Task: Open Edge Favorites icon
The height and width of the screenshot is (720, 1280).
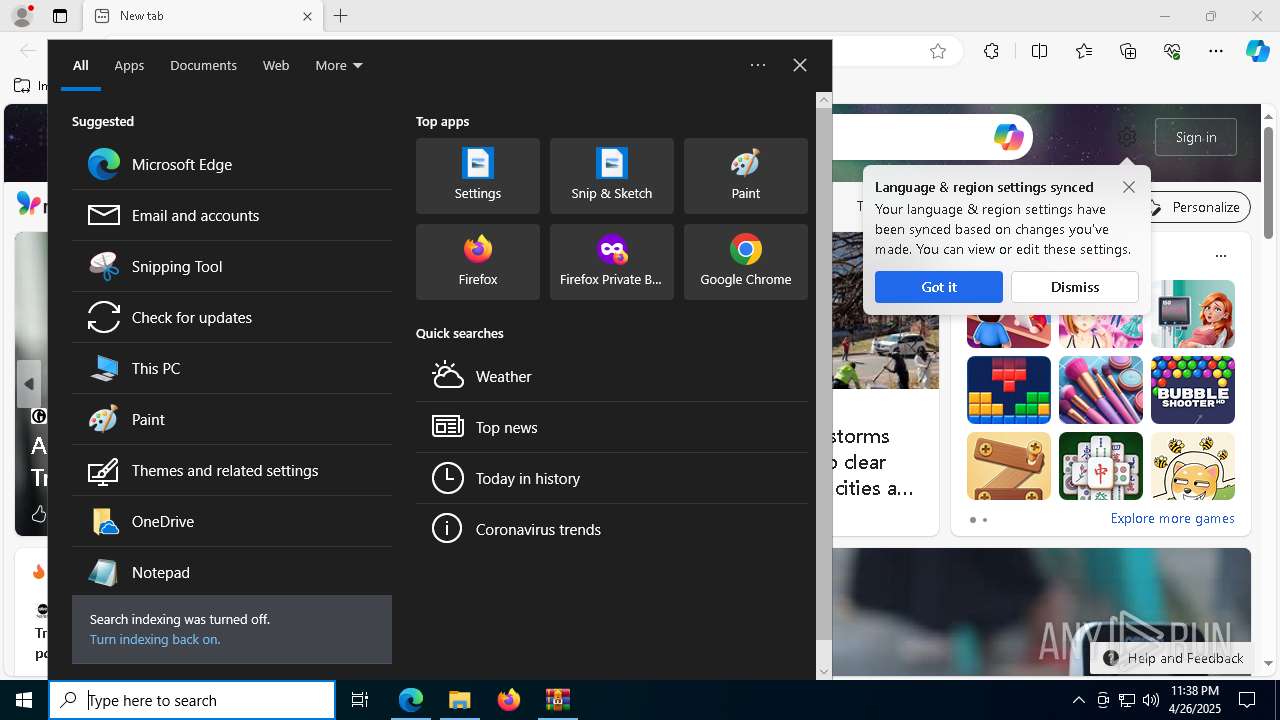Action: [x=1084, y=51]
